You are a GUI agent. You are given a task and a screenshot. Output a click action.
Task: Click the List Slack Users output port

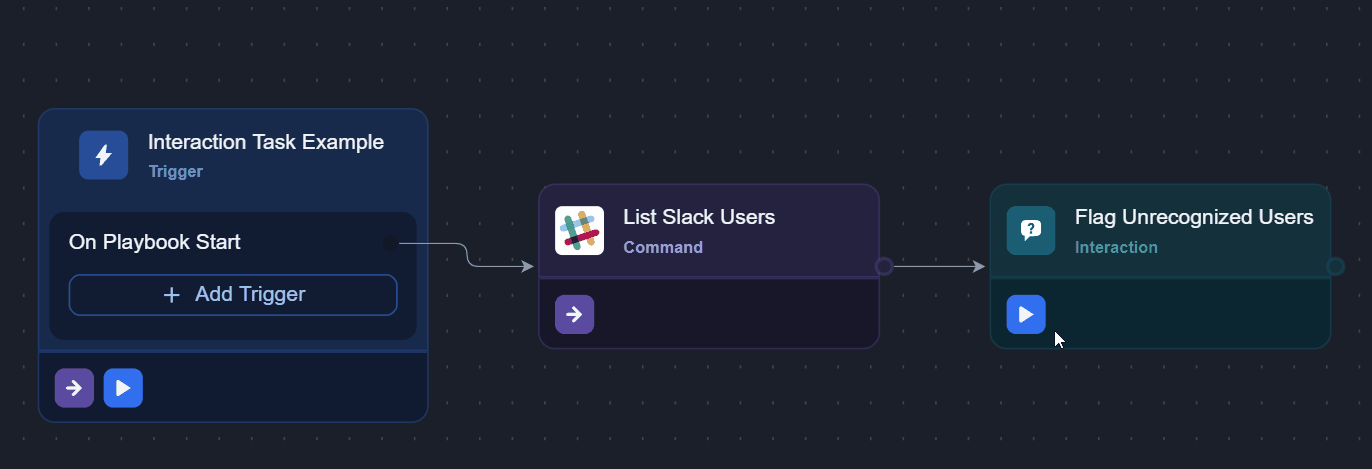pyautogui.click(x=884, y=266)
